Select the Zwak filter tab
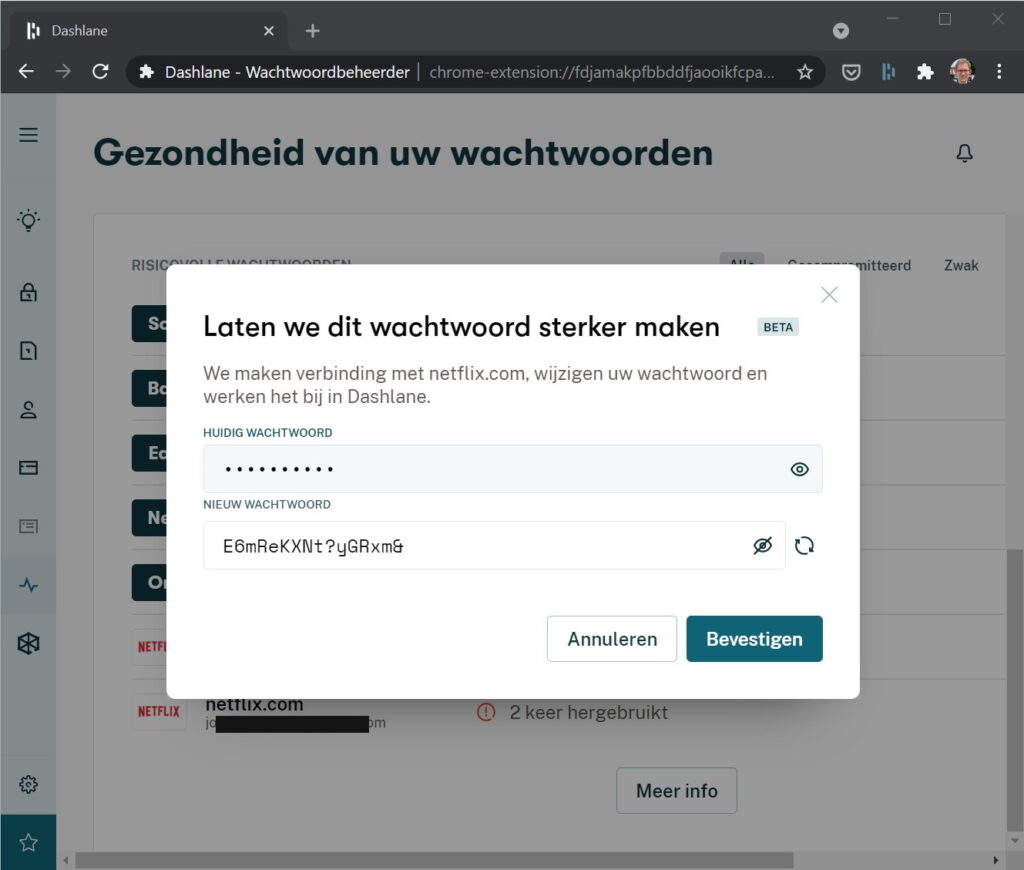Image resolution: width=1024 pixels, height=870 pixels. 961,265
